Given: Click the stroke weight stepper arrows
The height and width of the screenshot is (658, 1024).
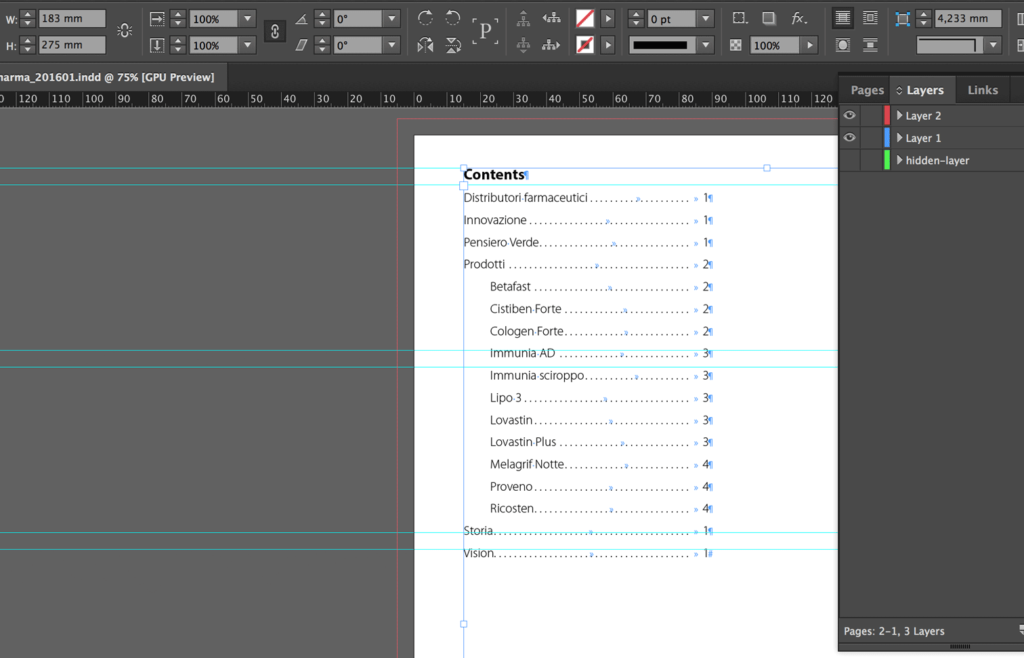Looking at the screenshot, I should click(x=636, y=19).
